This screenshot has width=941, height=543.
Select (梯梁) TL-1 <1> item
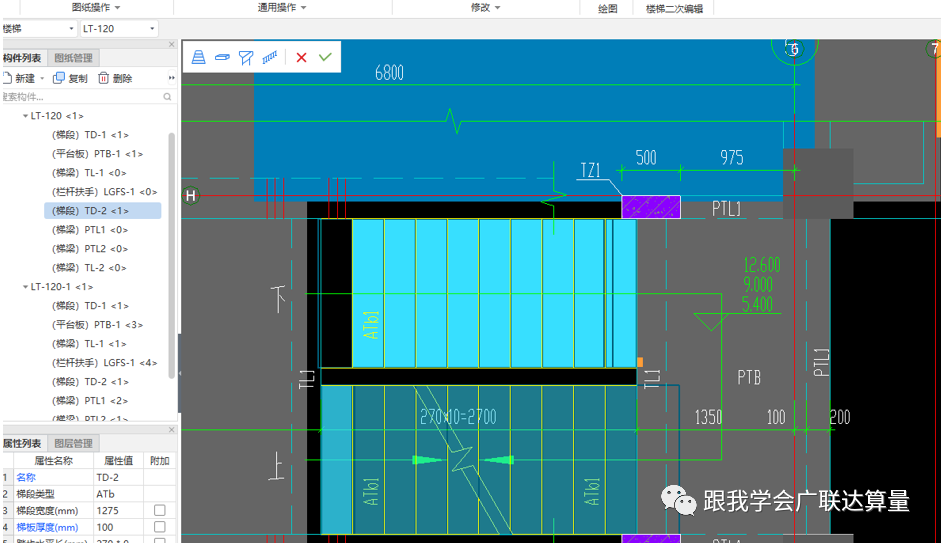point(89,344)
